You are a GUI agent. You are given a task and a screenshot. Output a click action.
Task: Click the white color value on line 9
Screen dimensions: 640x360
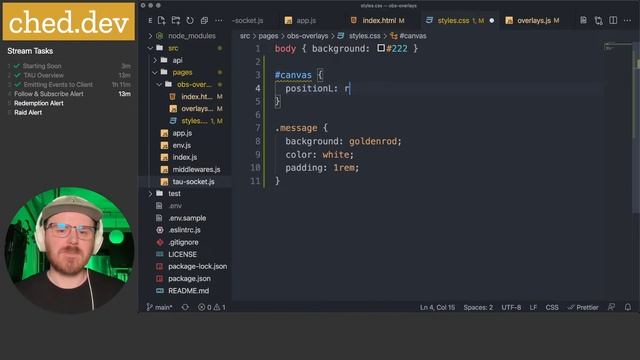click(336, 155)
